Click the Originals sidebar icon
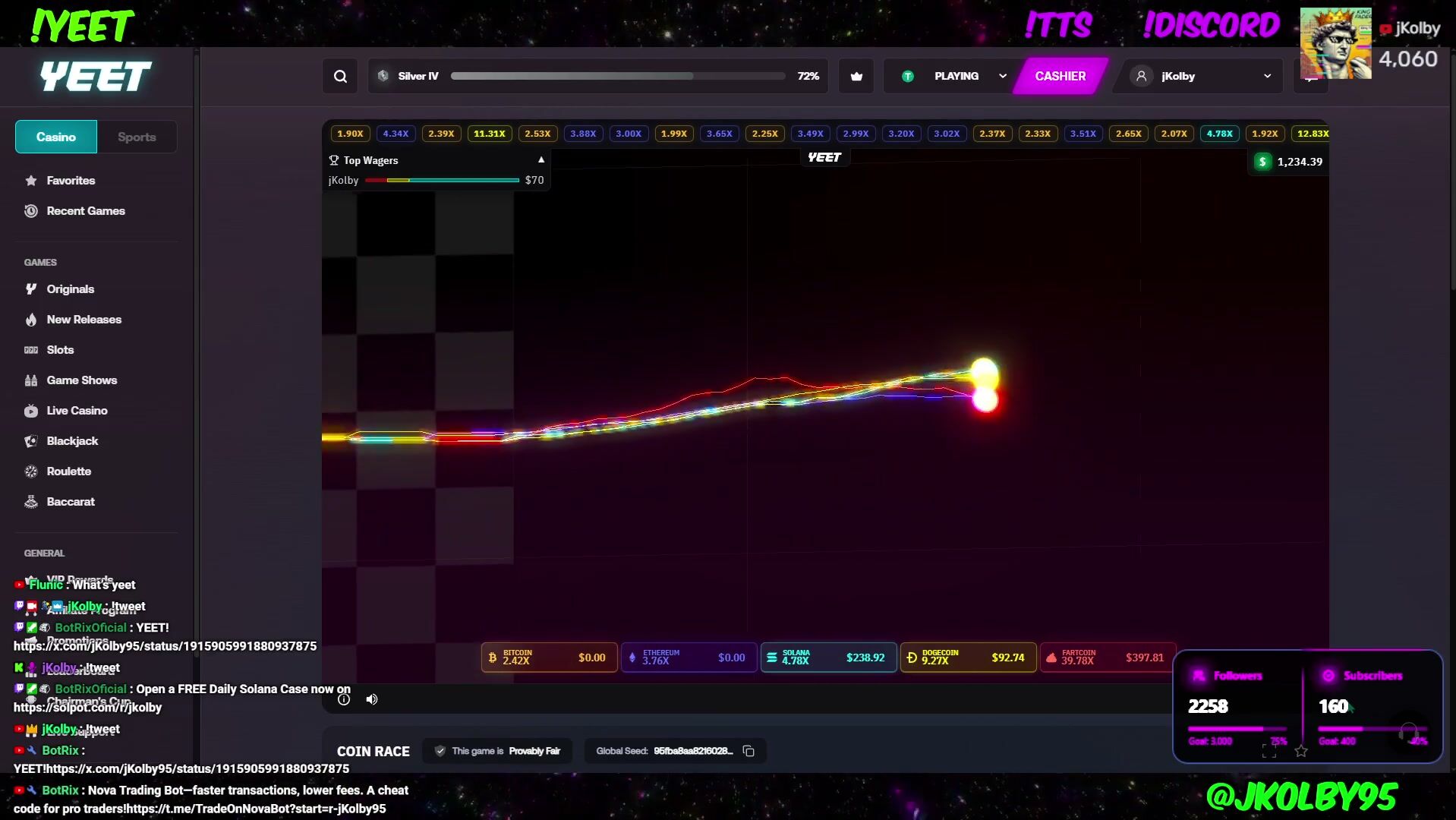Screen dimensions: 1456x820 (31, 289)
